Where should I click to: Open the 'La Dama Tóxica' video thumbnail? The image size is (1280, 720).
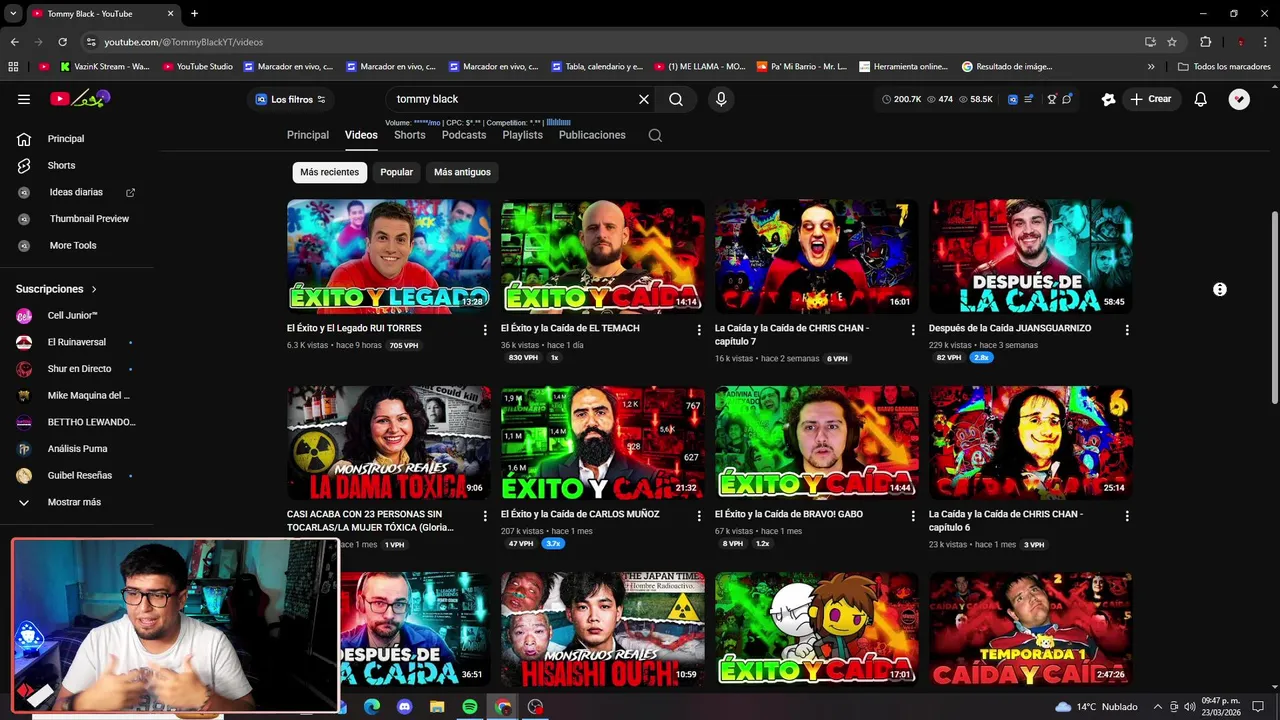pyautogui.click(x=389, y=443)
